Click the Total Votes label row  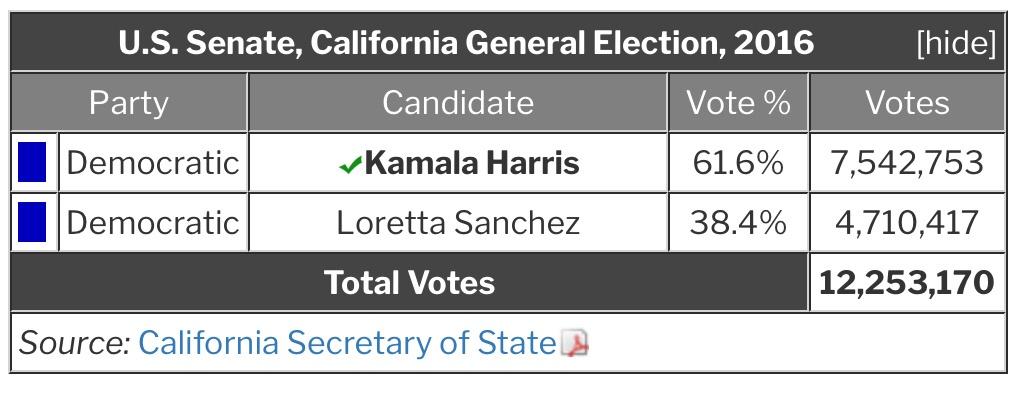point(409,282)
